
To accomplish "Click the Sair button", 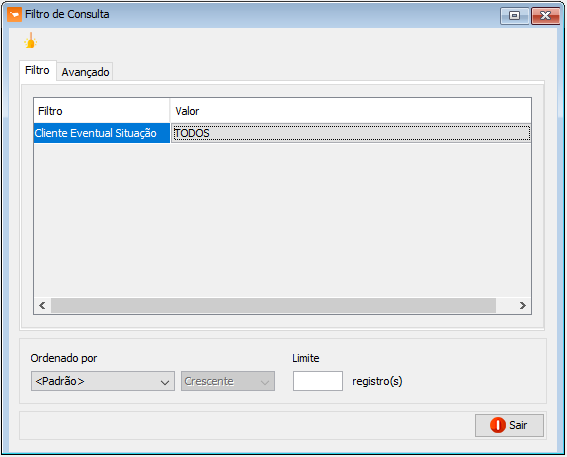I will pyautogui.click(x=509, y=425).
